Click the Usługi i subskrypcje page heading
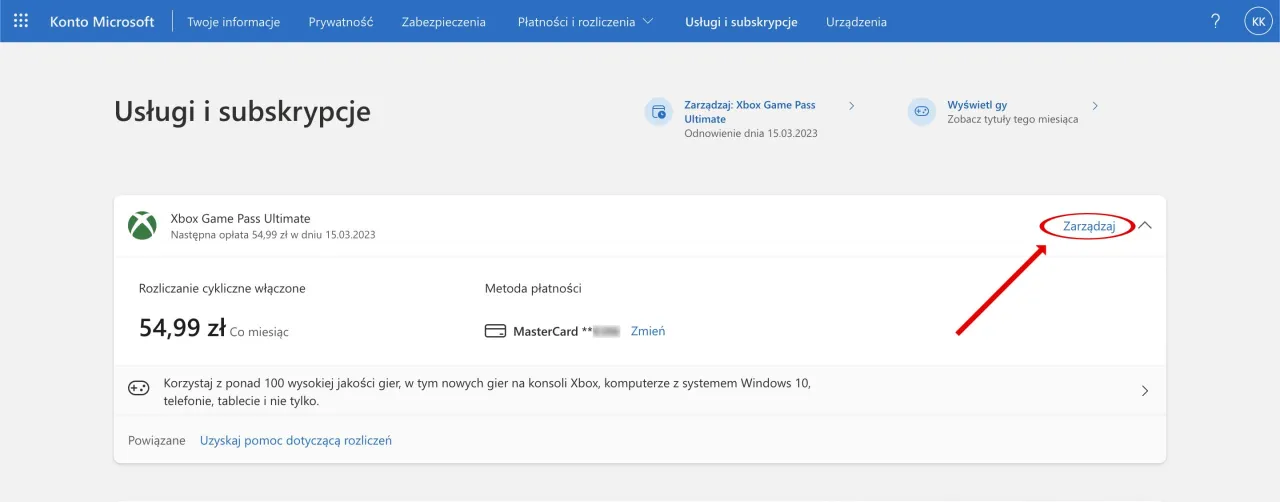This screenshot has height=502, width=1280. click(x=243, y=111)
